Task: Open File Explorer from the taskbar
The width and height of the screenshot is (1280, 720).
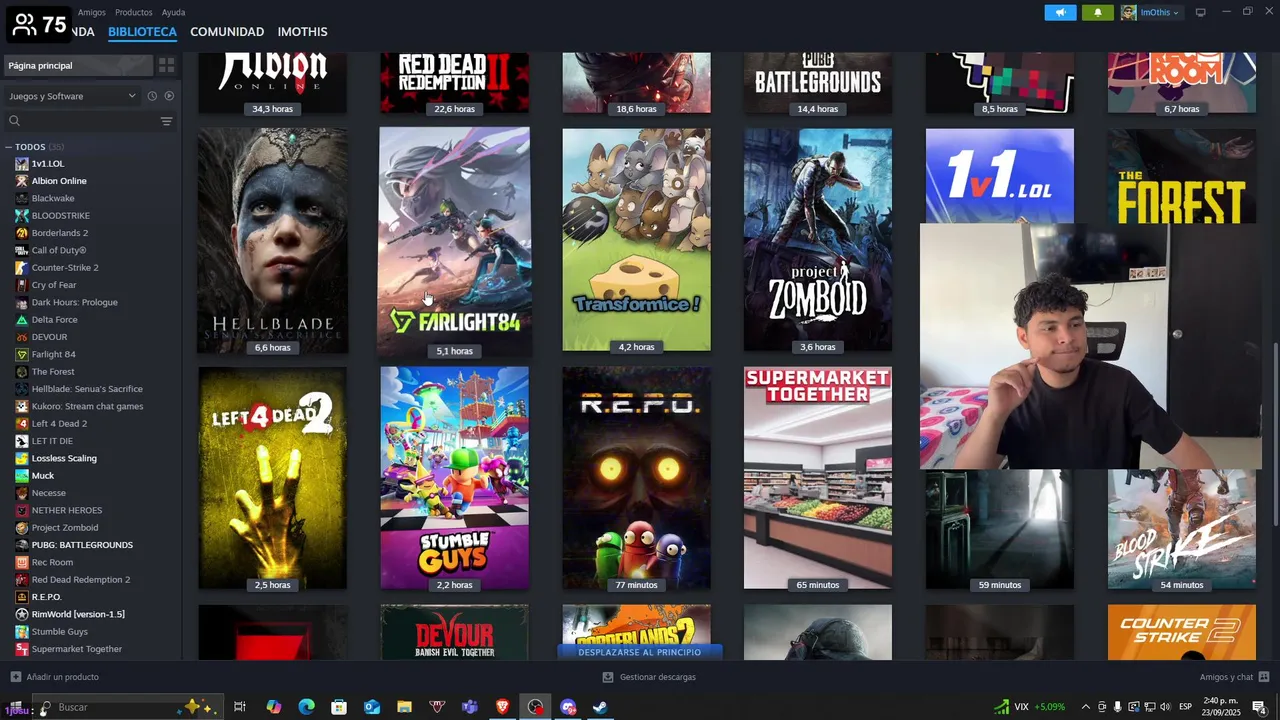Action: [404, 707]
